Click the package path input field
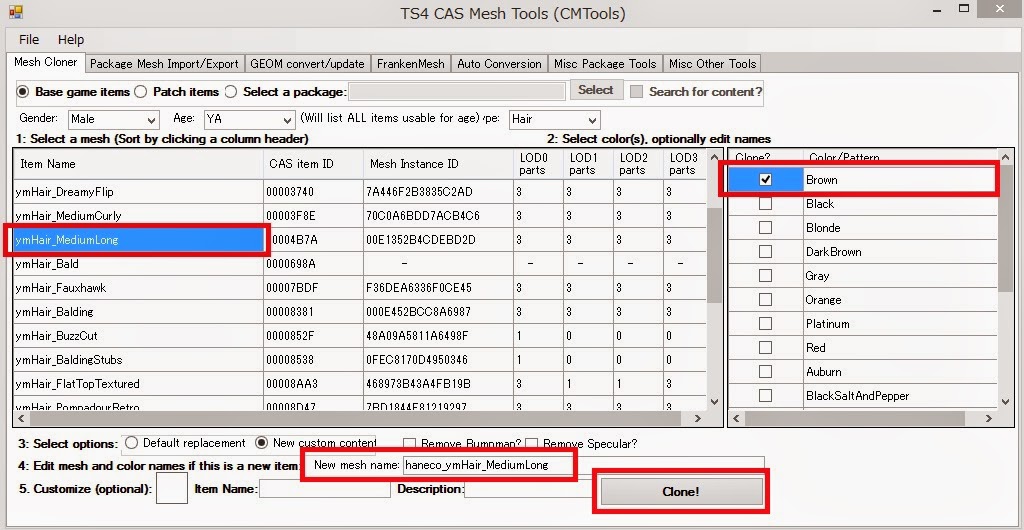The width and height of the screenshot is (1024, 530). (x=457, y=91)
